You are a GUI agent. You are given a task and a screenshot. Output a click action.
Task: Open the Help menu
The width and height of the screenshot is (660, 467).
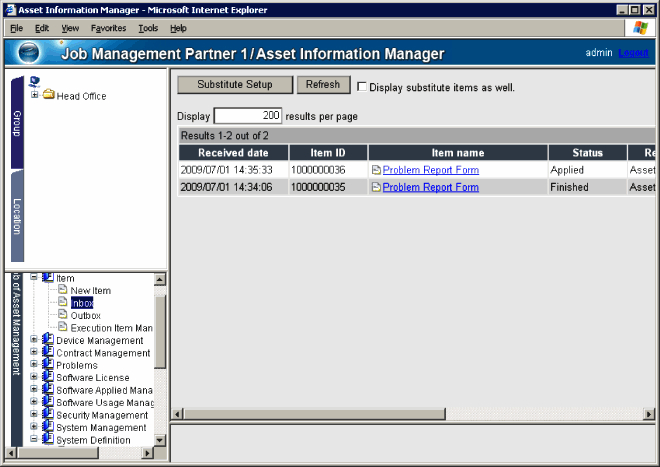pyautogui.click(x=178, y=28)
